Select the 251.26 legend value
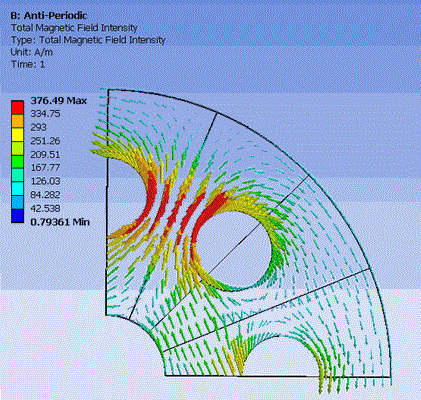 coord(45,141)
